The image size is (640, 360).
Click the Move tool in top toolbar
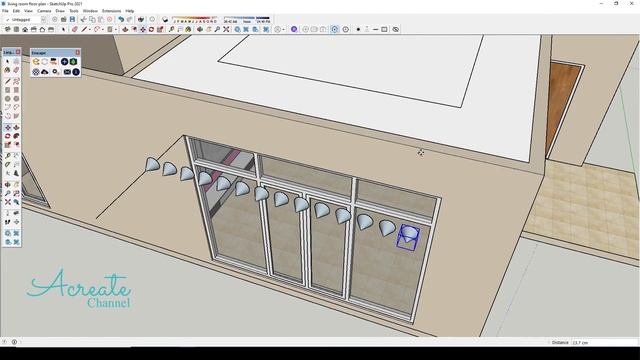pos(142,29)
